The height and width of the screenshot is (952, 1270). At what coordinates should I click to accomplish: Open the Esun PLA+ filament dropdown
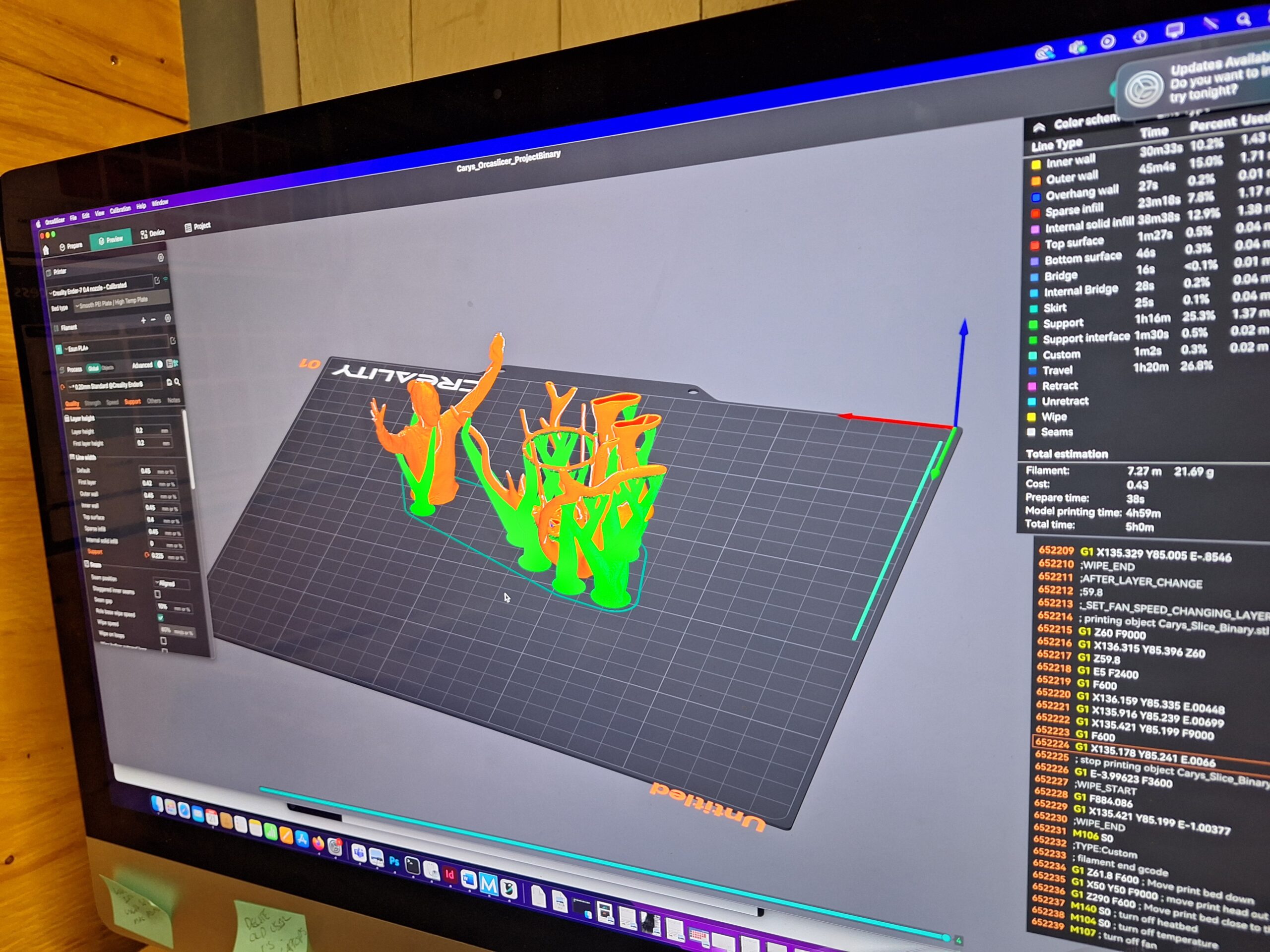[116, 344]
